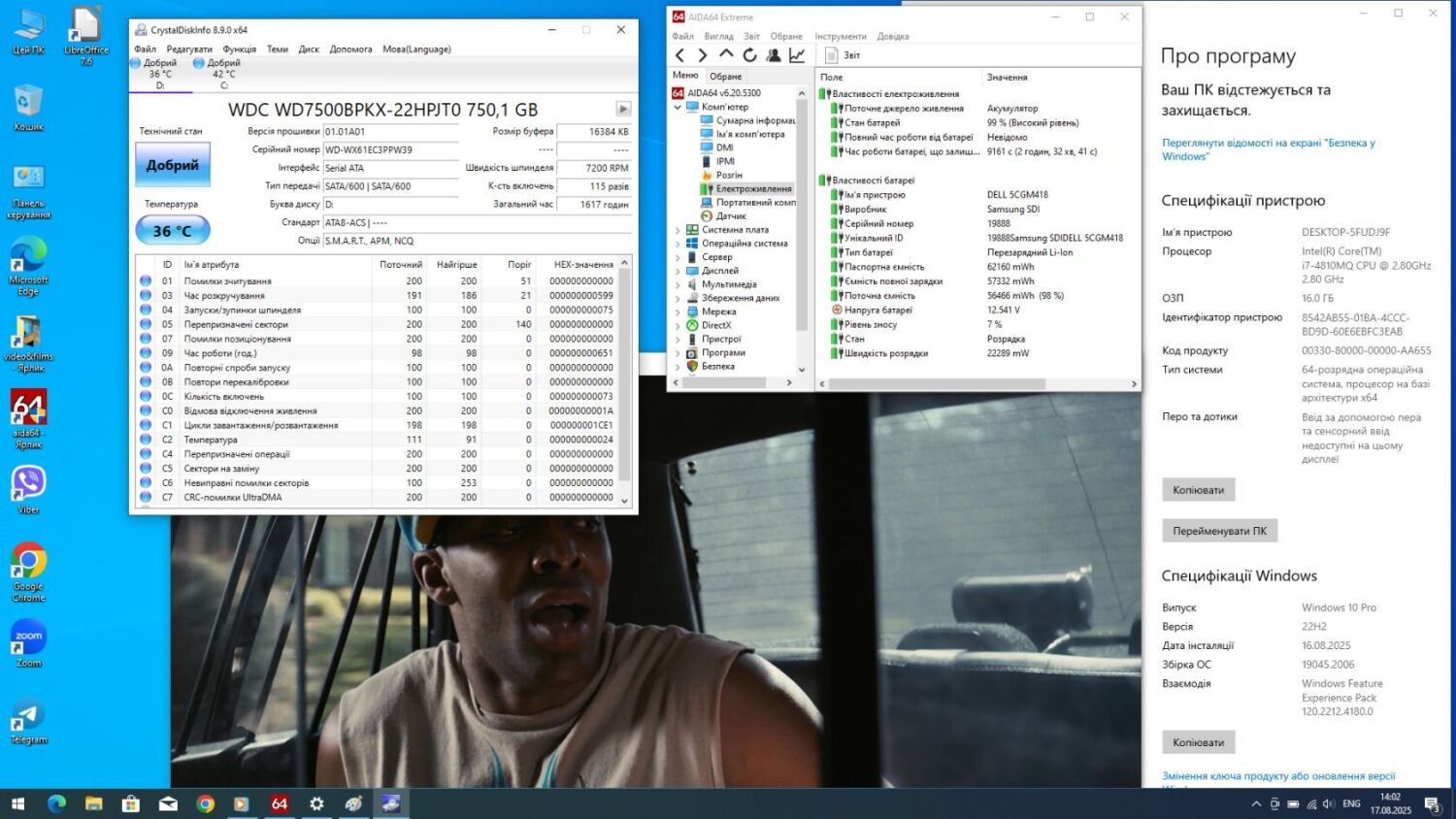Switch to the Обране tab in AIDA64
1456x819 pixels.
coord(725,76)
